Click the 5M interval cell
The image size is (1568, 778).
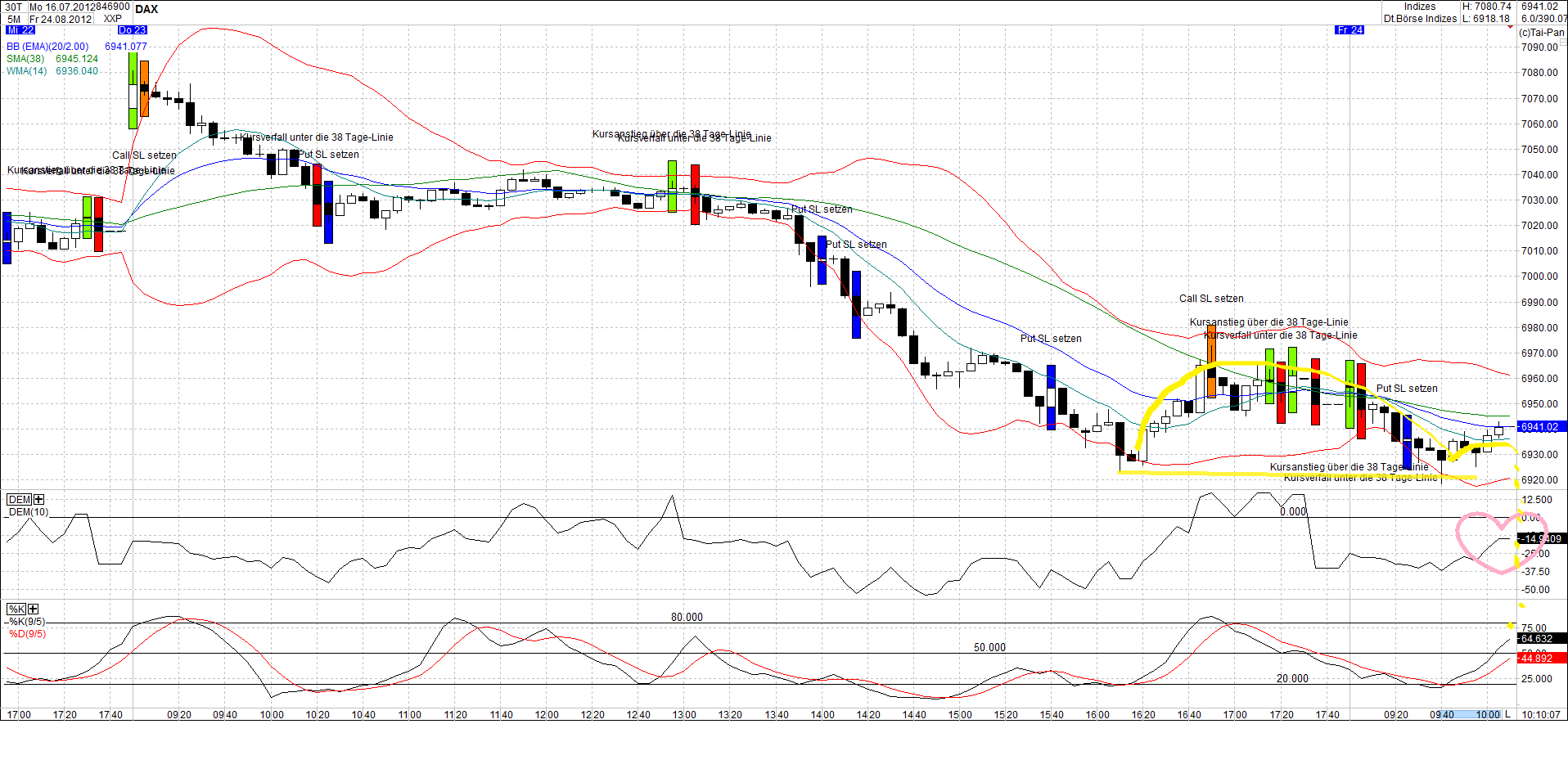click(x=14, y=19)
